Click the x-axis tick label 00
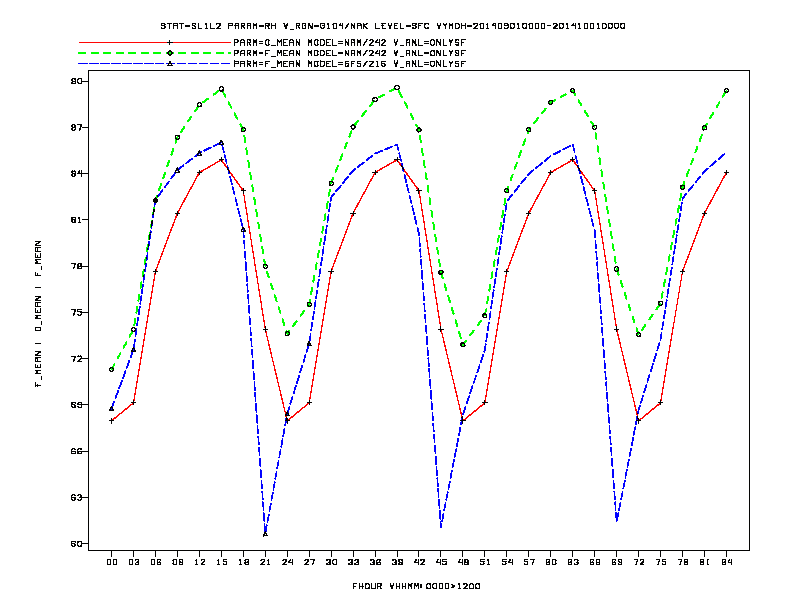 tap(112, 562)
